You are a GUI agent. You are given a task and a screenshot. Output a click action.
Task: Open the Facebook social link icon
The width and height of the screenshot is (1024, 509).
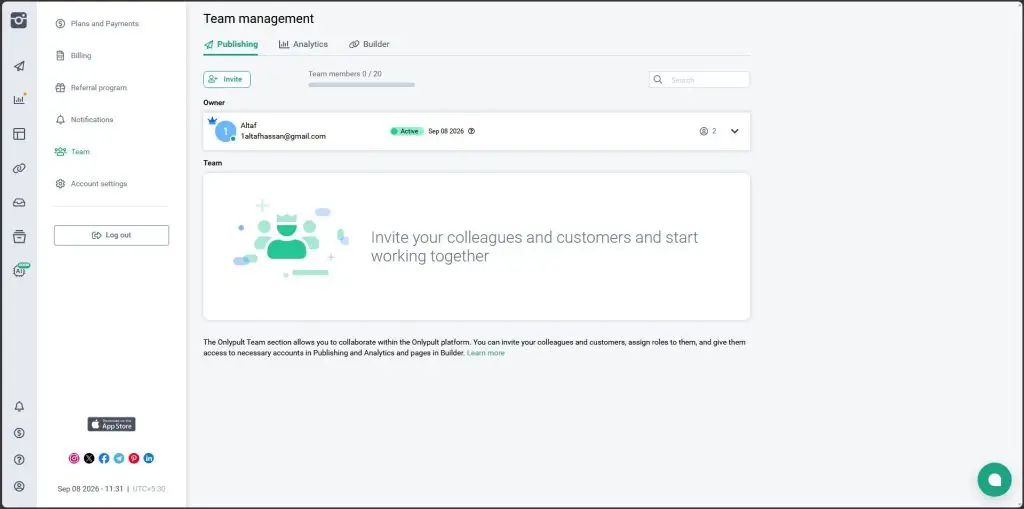[104, 458]
